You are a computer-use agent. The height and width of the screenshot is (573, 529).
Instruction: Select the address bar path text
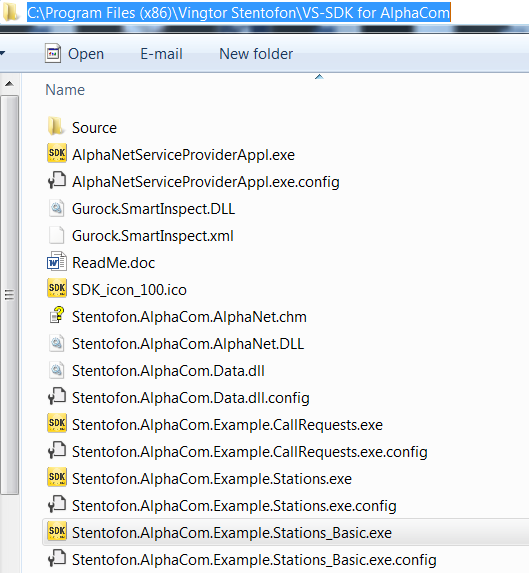(x=239, y=13)
